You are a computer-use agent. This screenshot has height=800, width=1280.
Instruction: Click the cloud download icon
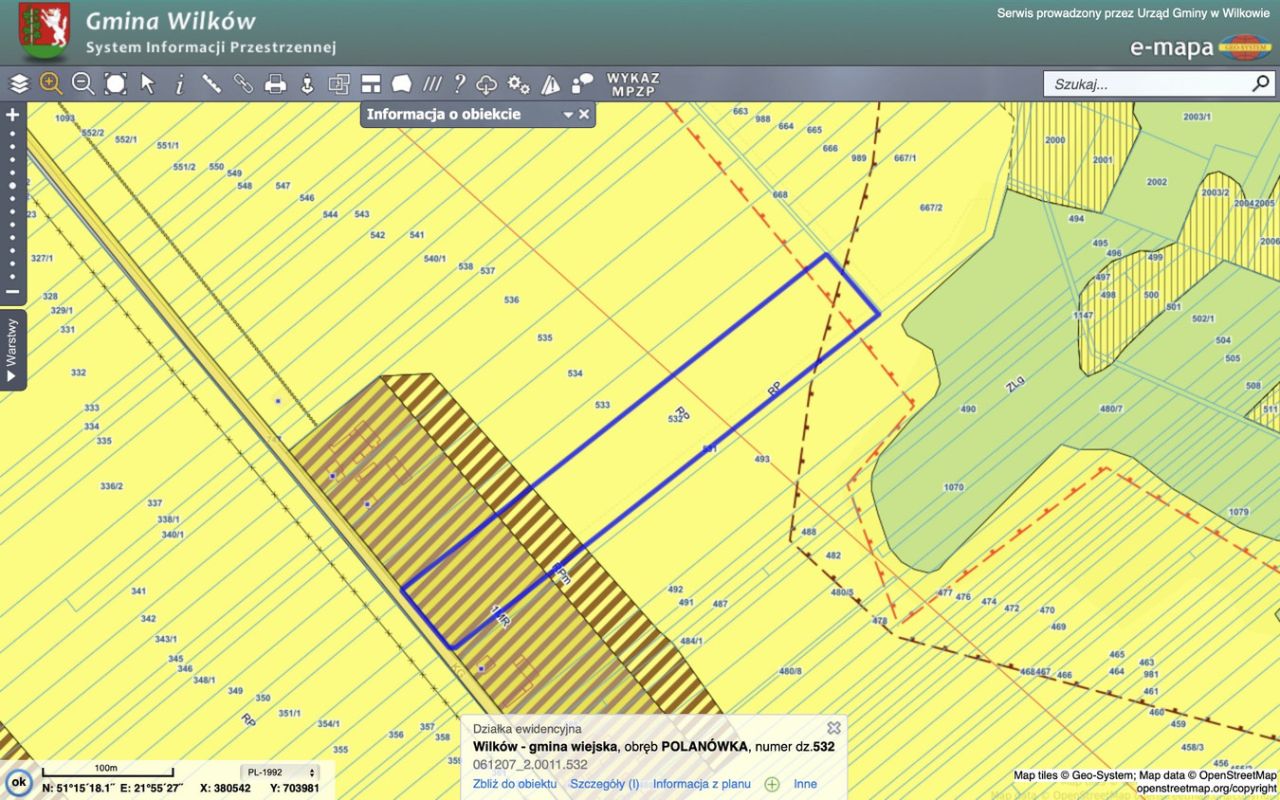pos(487,84)
